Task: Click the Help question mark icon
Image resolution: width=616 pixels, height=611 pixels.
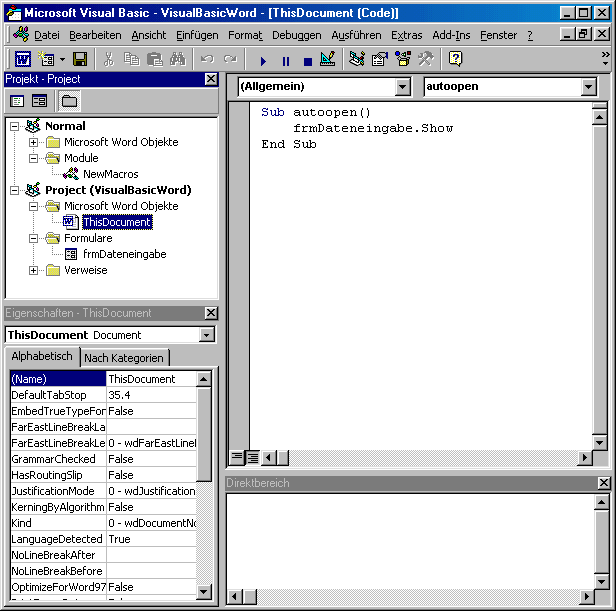Action: click(455, 59)
